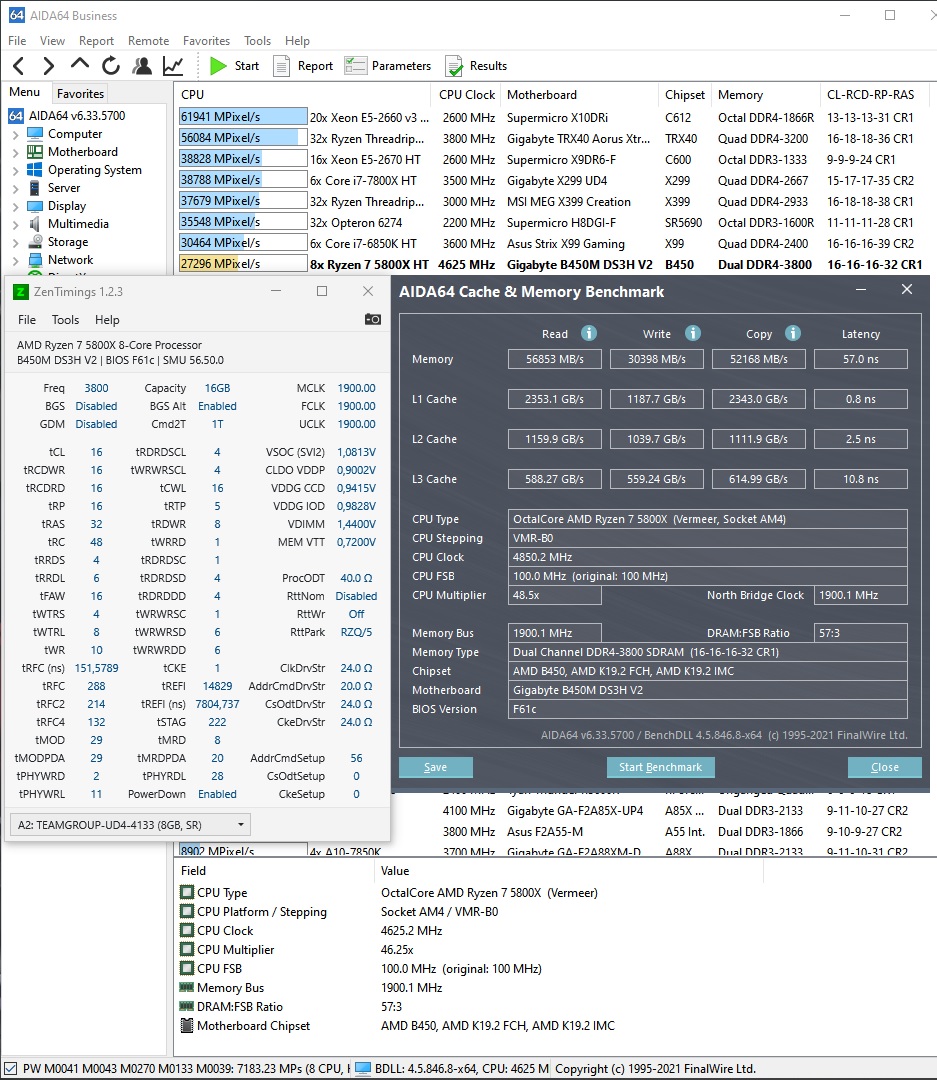Screen dimensions: 937x1080
Task: Toggle the status bar checkbox
Action: pos(10,1069)
